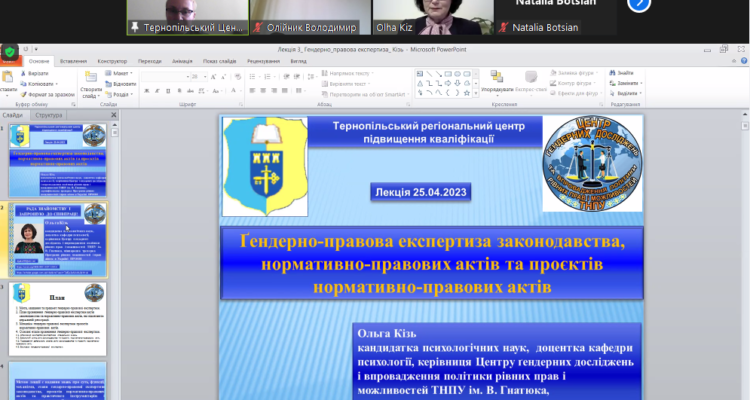Open the Розділ section dropdown

[119, 94]
